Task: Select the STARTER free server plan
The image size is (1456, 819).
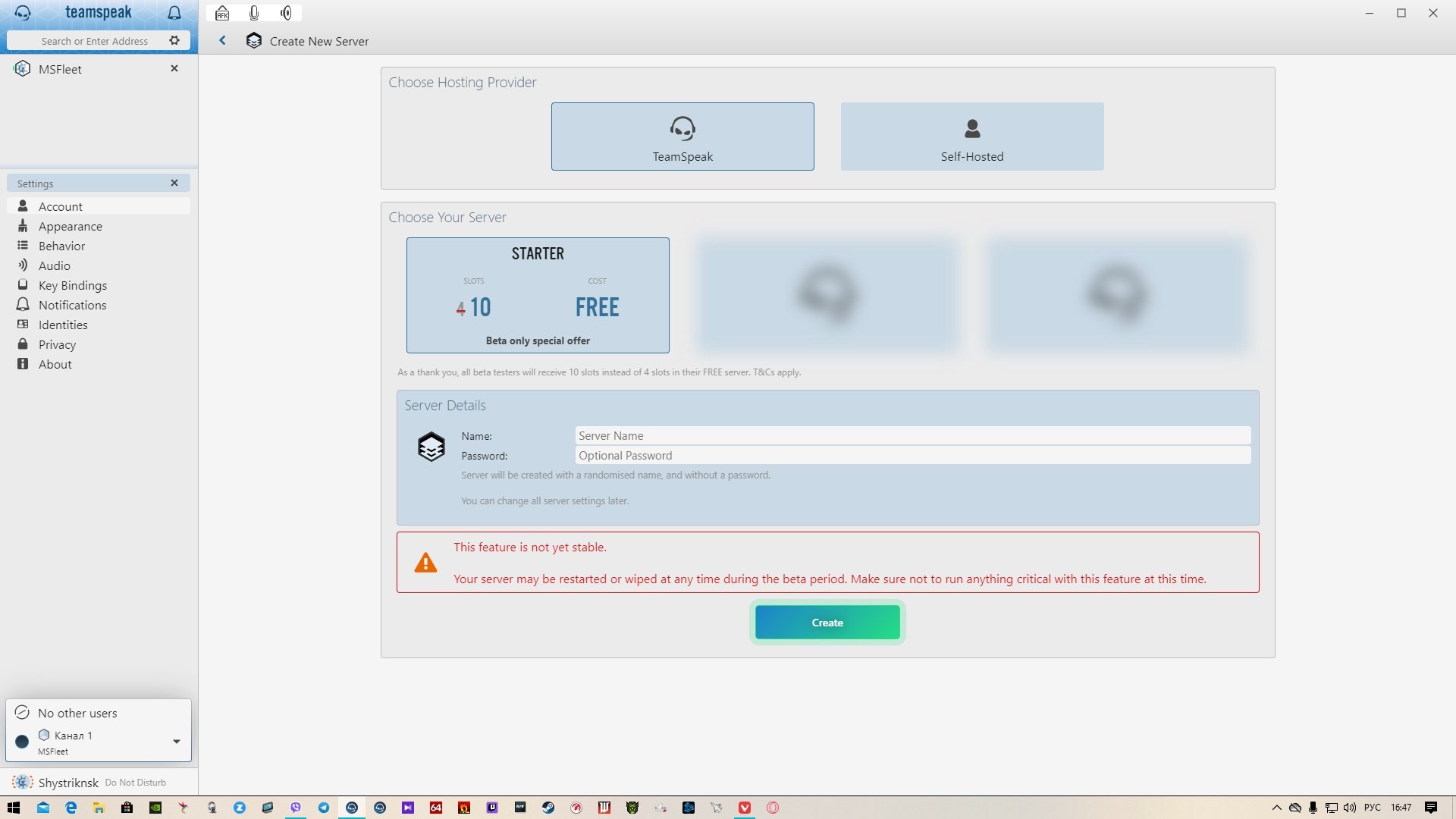Action: 538,295
